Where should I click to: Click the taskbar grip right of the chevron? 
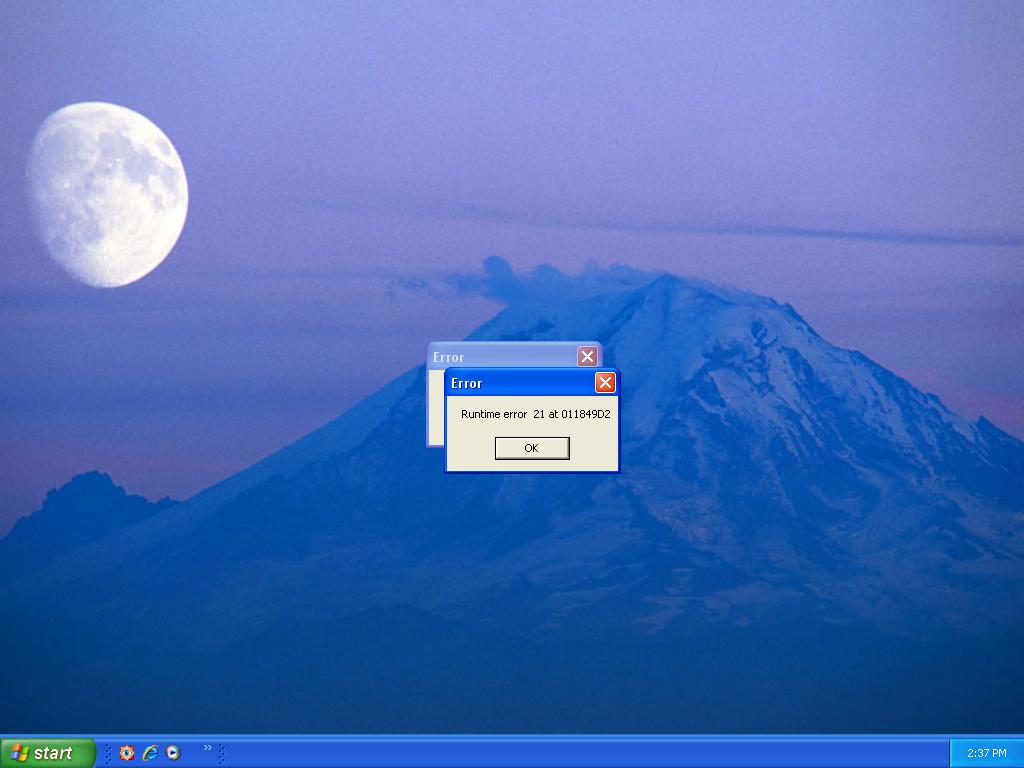[220, 753]
